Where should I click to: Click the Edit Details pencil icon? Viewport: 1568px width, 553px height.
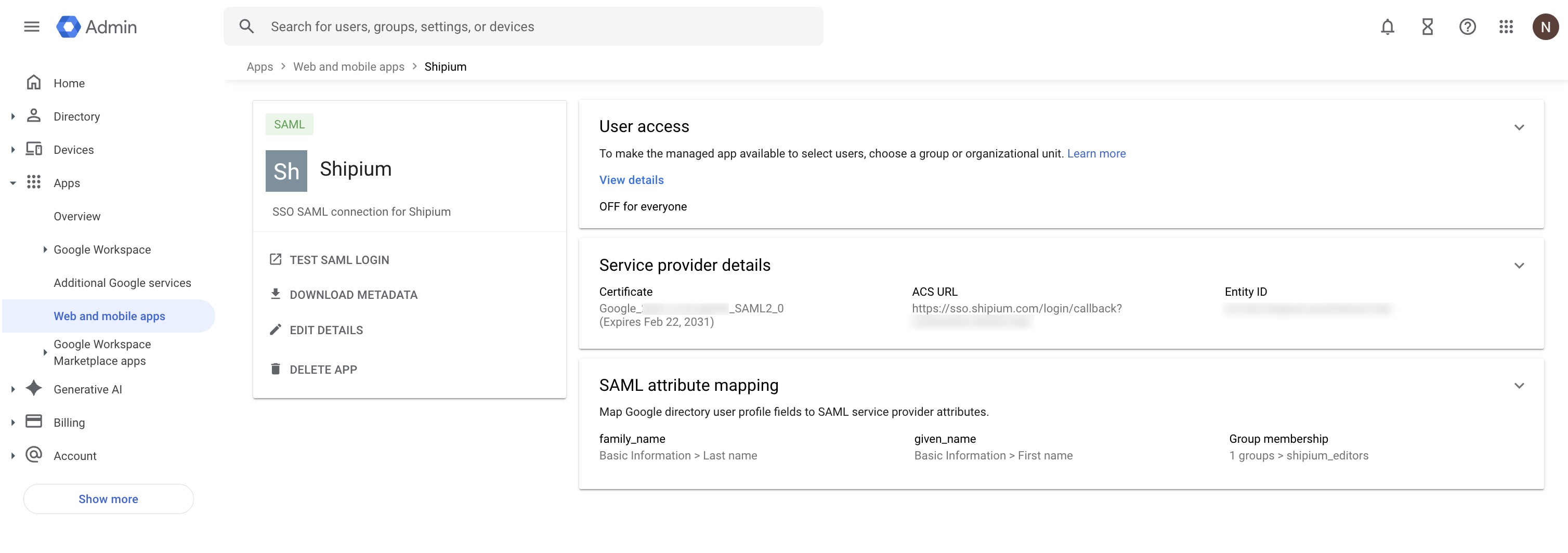(x=275, y=330)
